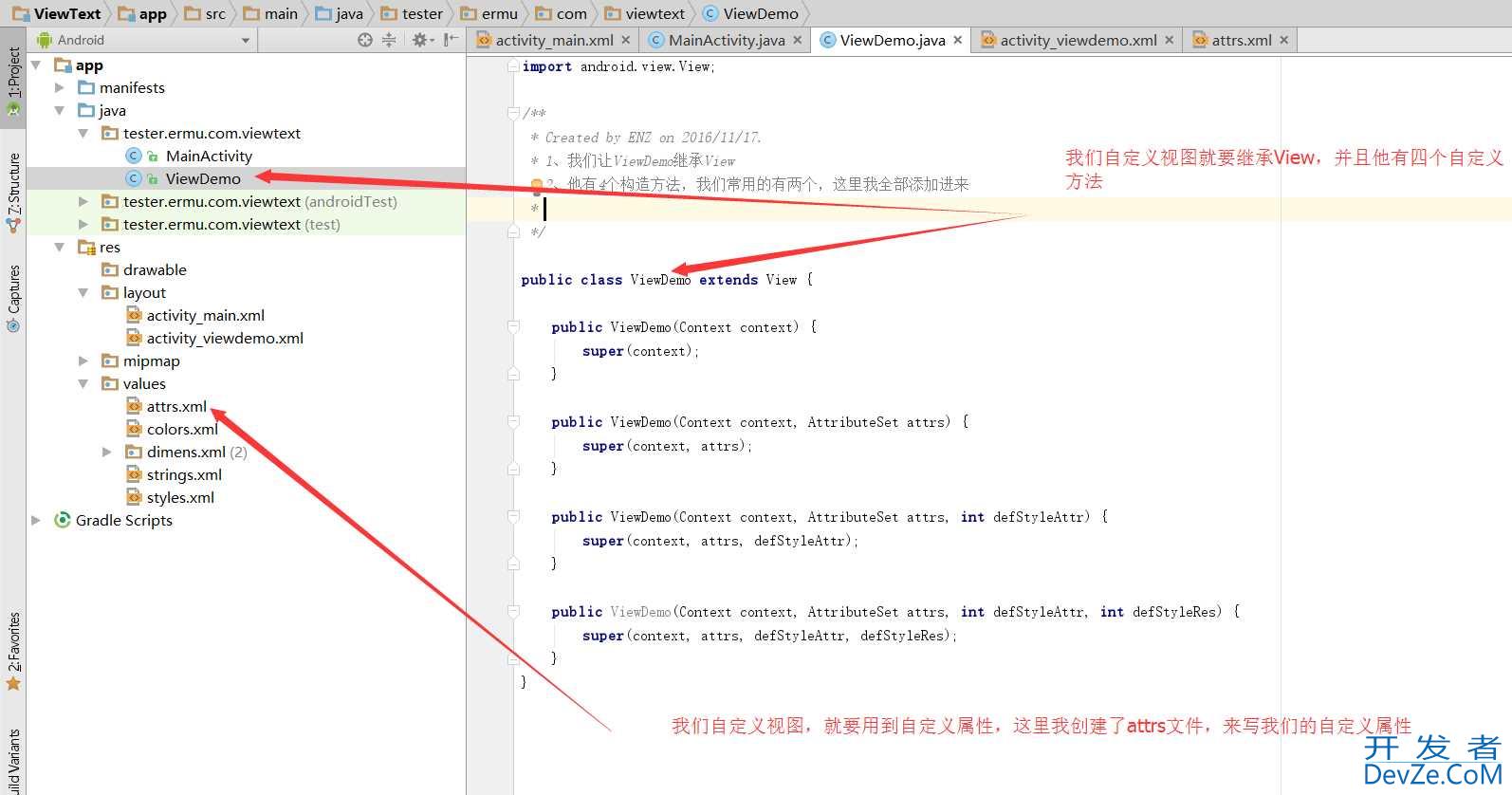Click 'Created by ENZ on 2016/11/17.' comment
Viewport: 1512px width, 795px height.
point(653,138)
